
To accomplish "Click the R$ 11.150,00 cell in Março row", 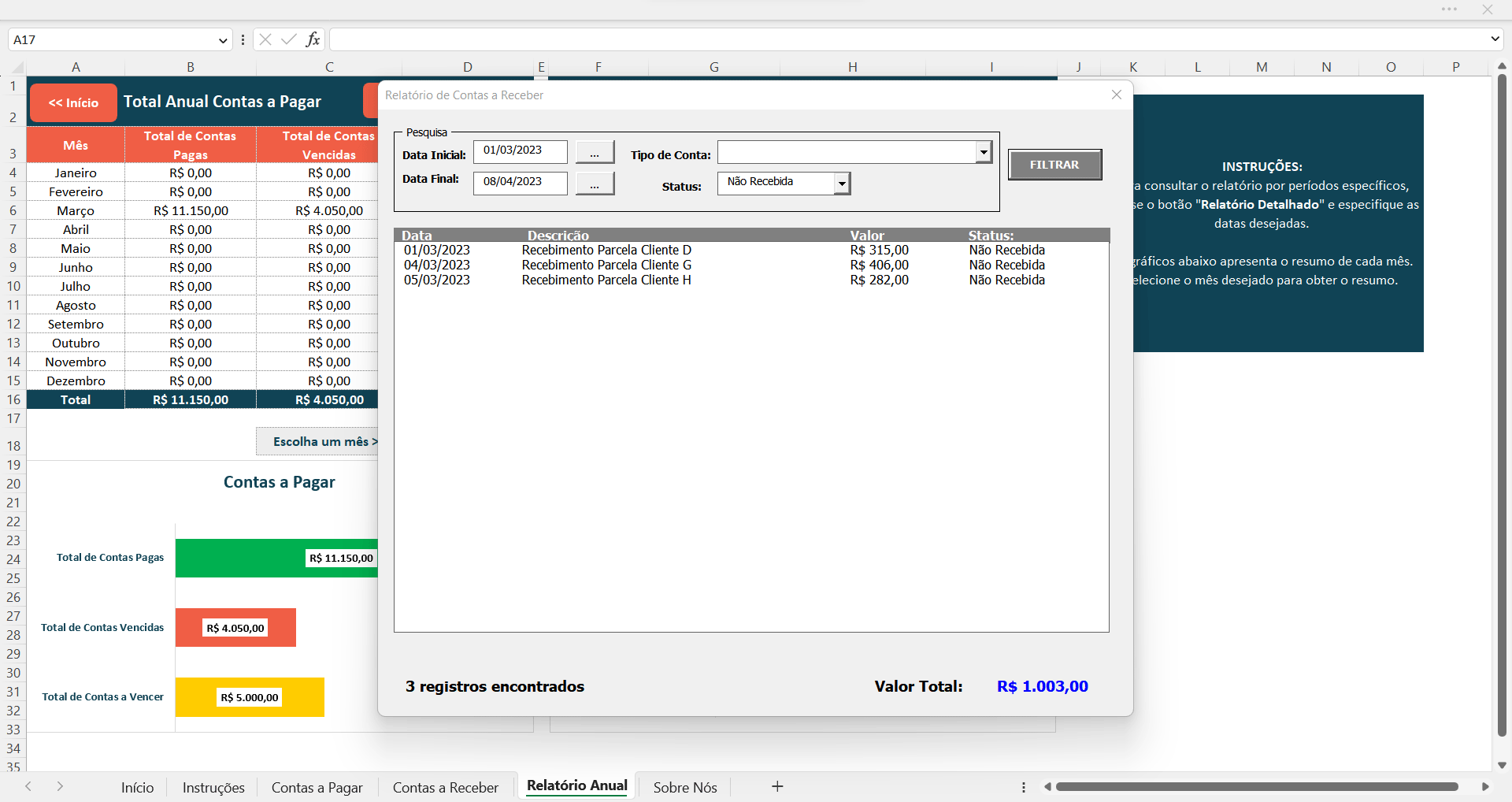I will click(191, 210).
